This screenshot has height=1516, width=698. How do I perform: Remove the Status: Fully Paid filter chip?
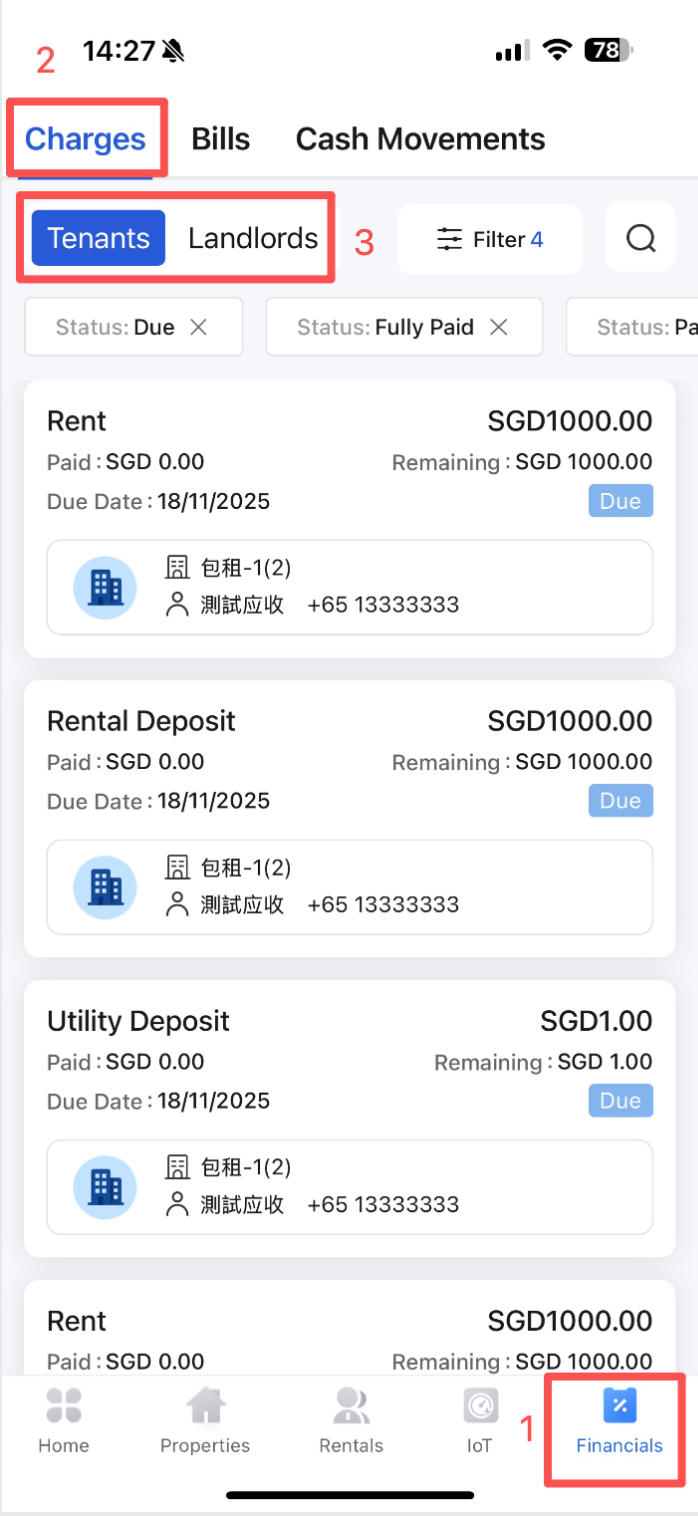point(498,327)
